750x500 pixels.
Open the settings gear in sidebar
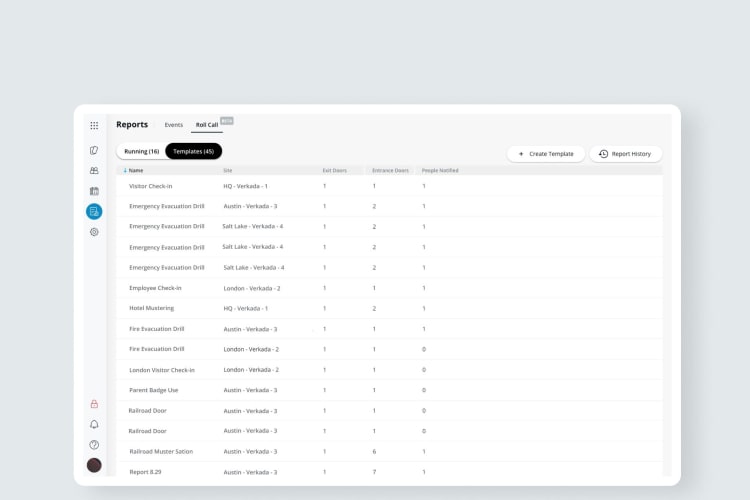pyautogui.click(x=94, y=232)
